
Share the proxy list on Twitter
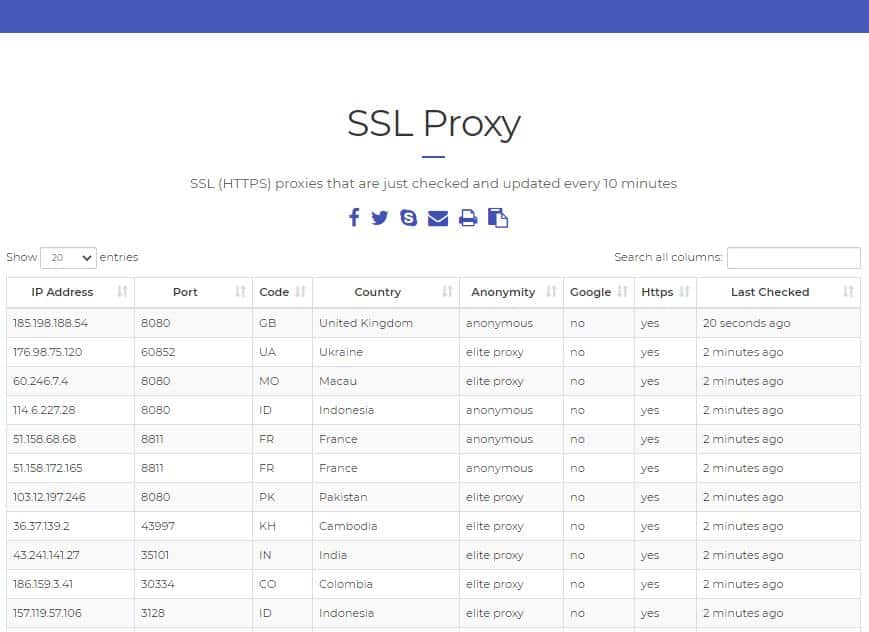[380, 217]
